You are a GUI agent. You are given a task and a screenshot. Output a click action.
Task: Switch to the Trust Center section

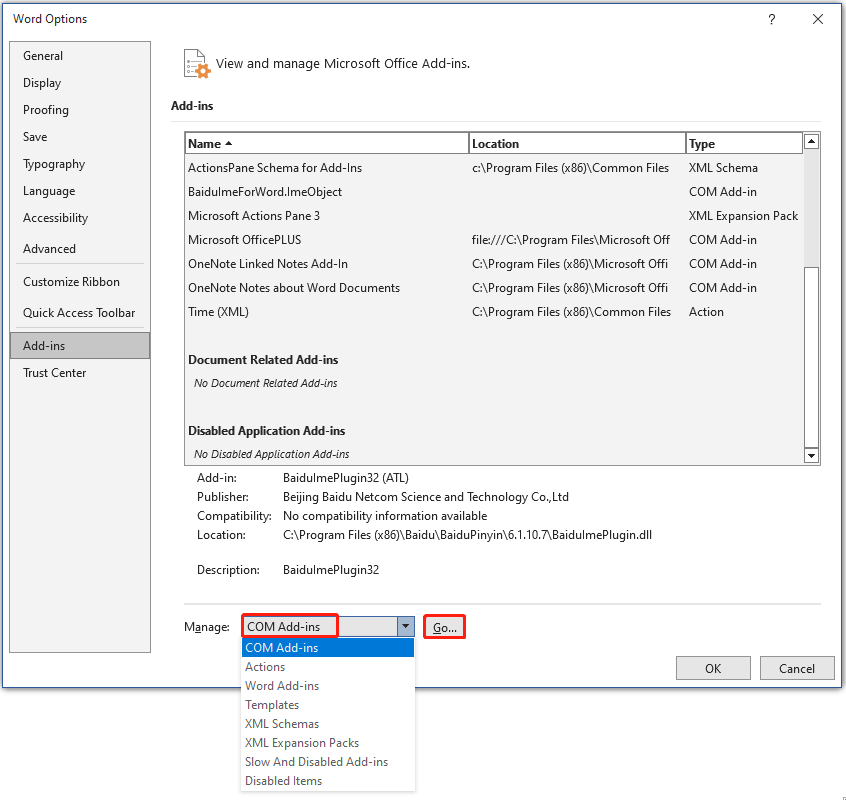pos(54,372)
